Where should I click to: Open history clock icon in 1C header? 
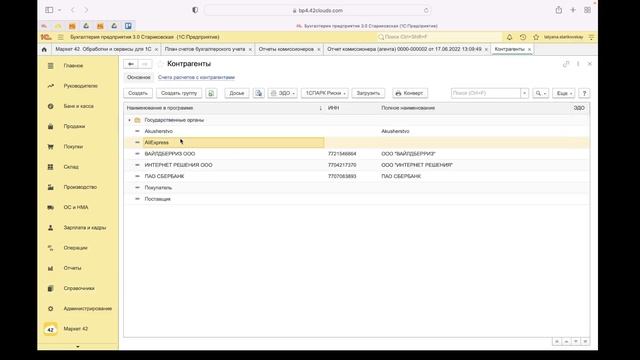click(x=523, y=37)
